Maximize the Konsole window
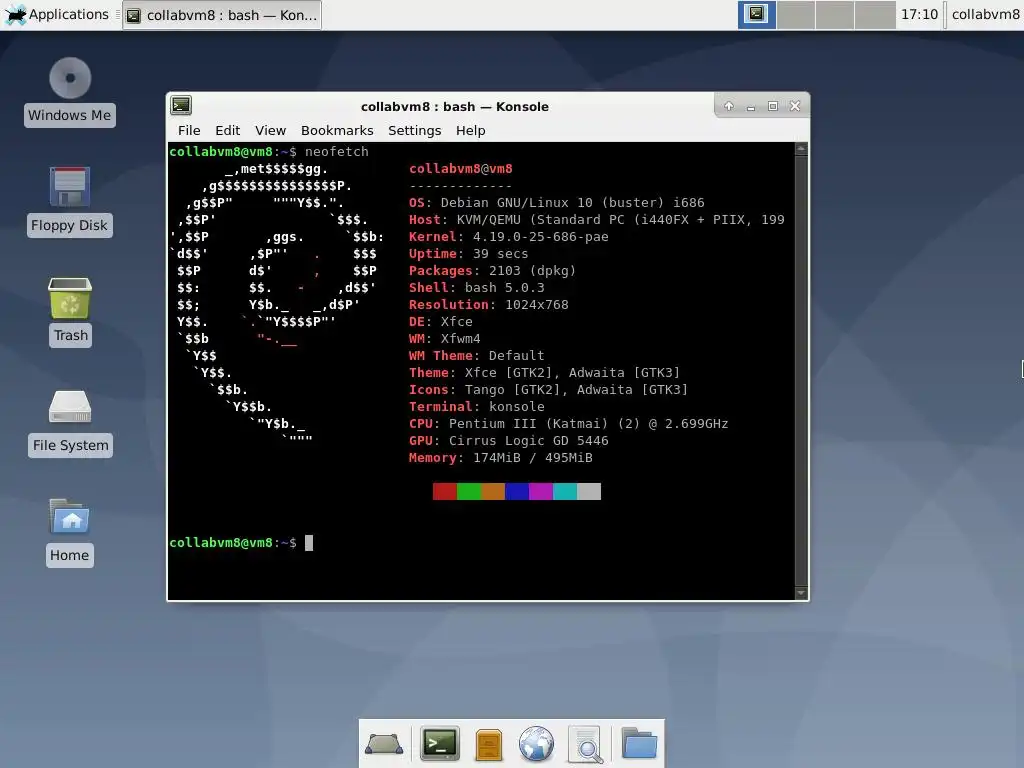Screen dimensions: 1024x768 [x=773, y=106]
